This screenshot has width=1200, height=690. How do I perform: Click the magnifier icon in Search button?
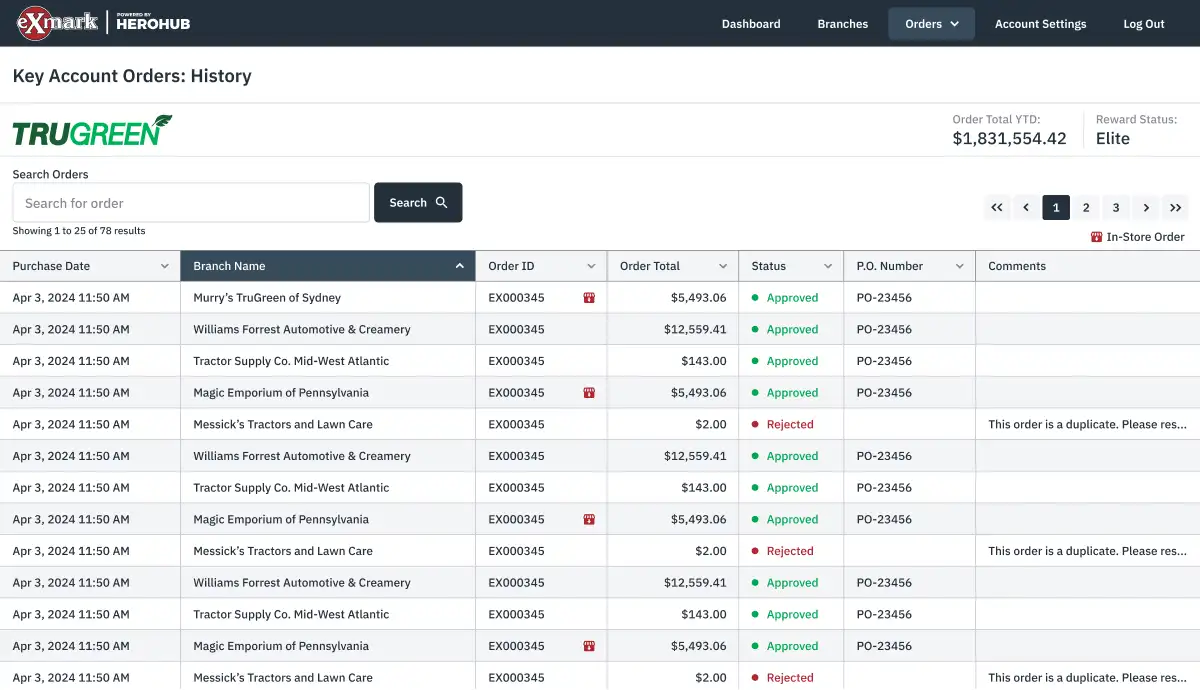pos(441,203)
